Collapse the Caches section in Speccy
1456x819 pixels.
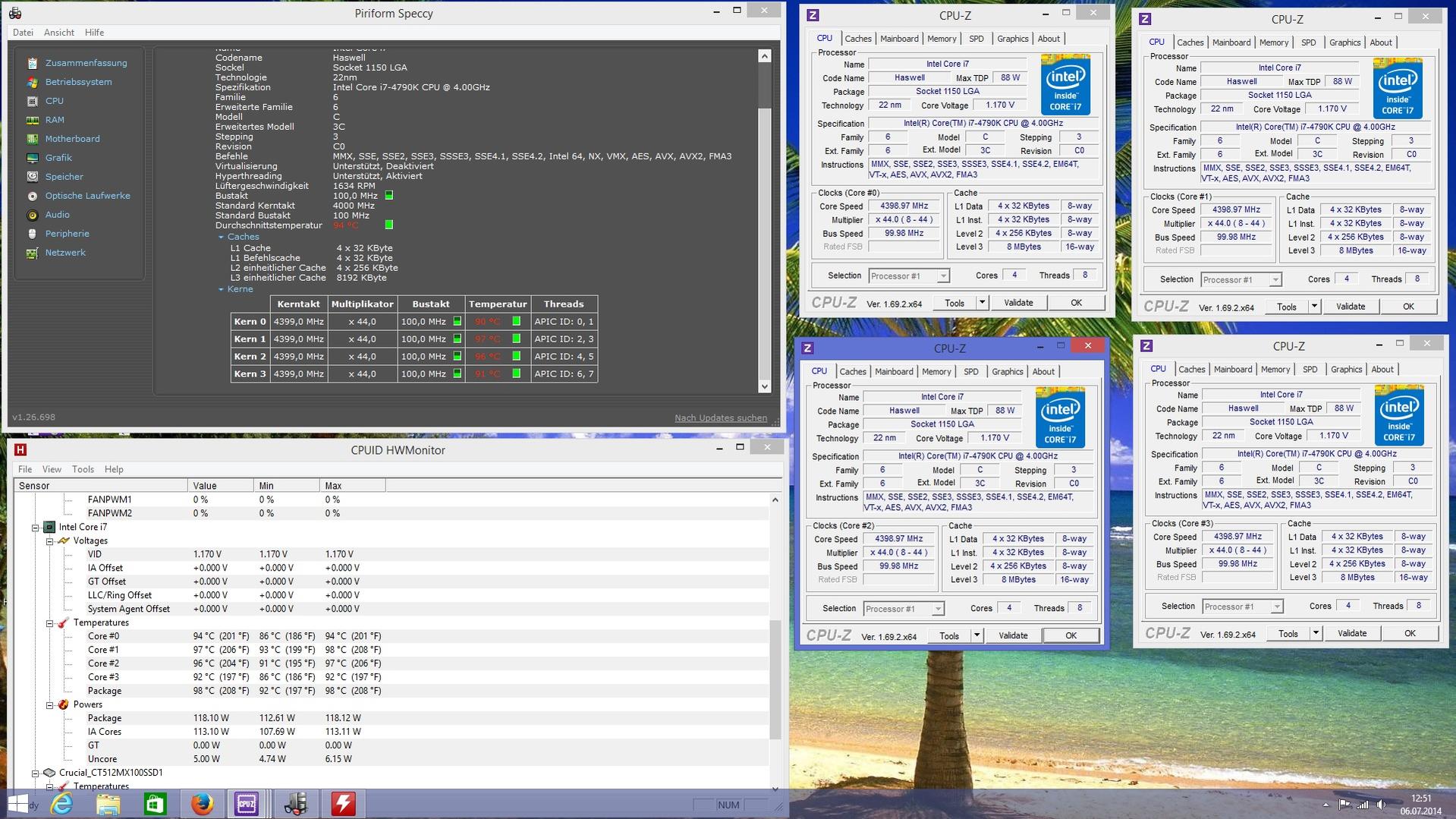[221, 237]
